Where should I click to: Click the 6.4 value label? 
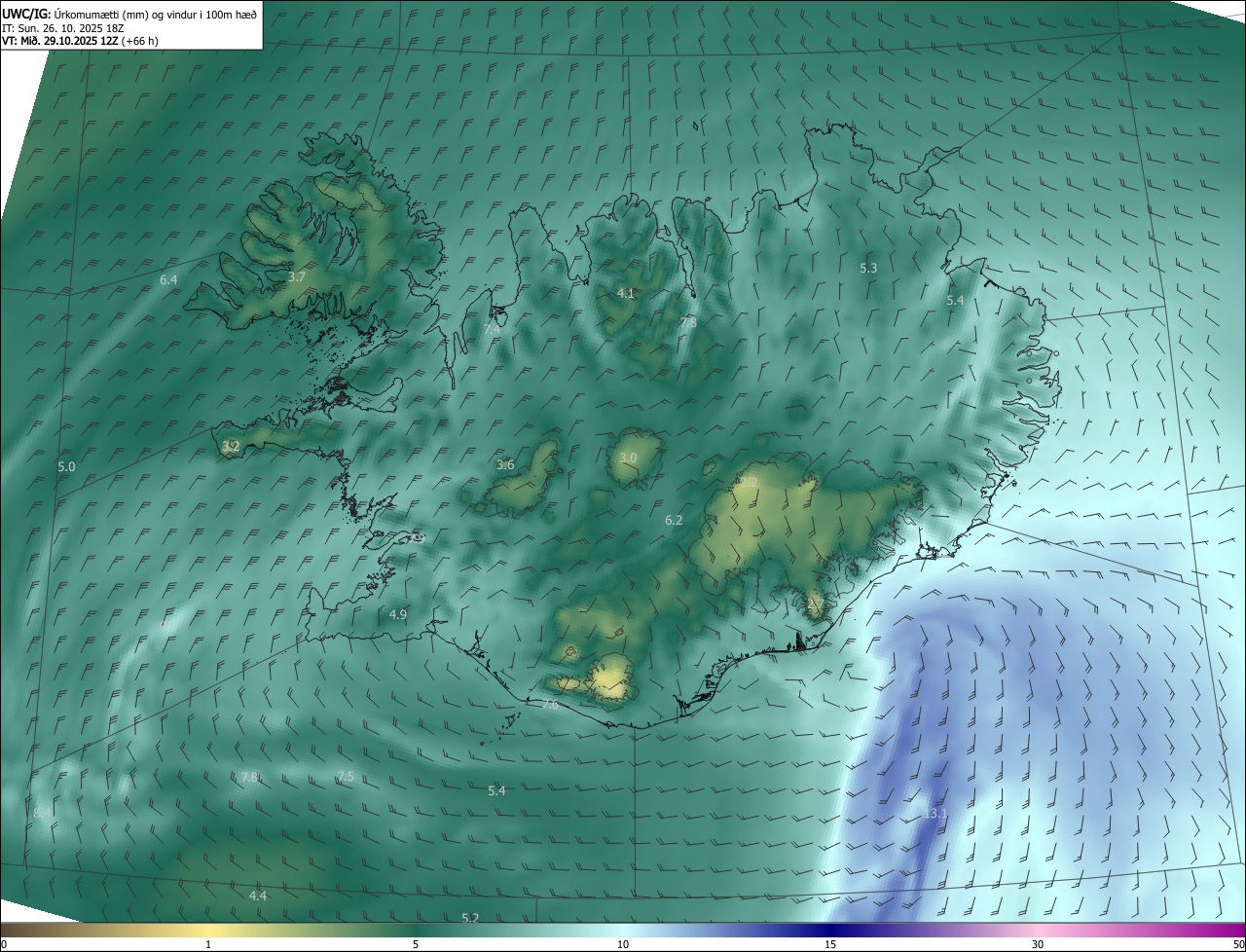click(x=168, y=280)
